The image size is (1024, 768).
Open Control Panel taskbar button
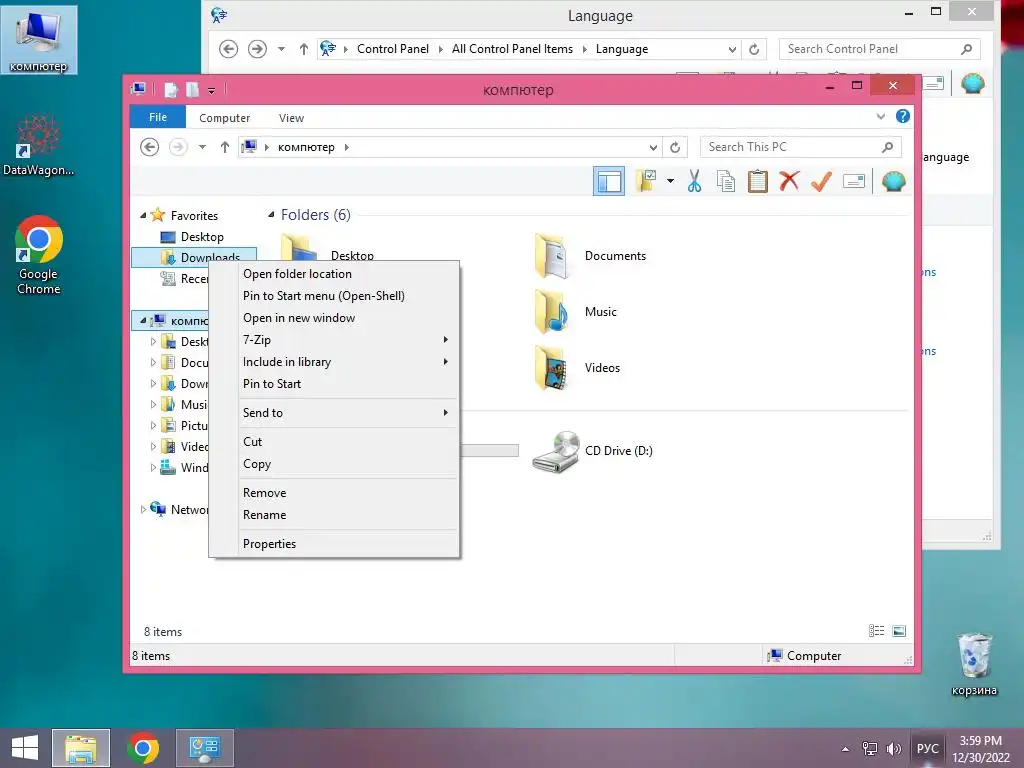[x=204, y=748]
